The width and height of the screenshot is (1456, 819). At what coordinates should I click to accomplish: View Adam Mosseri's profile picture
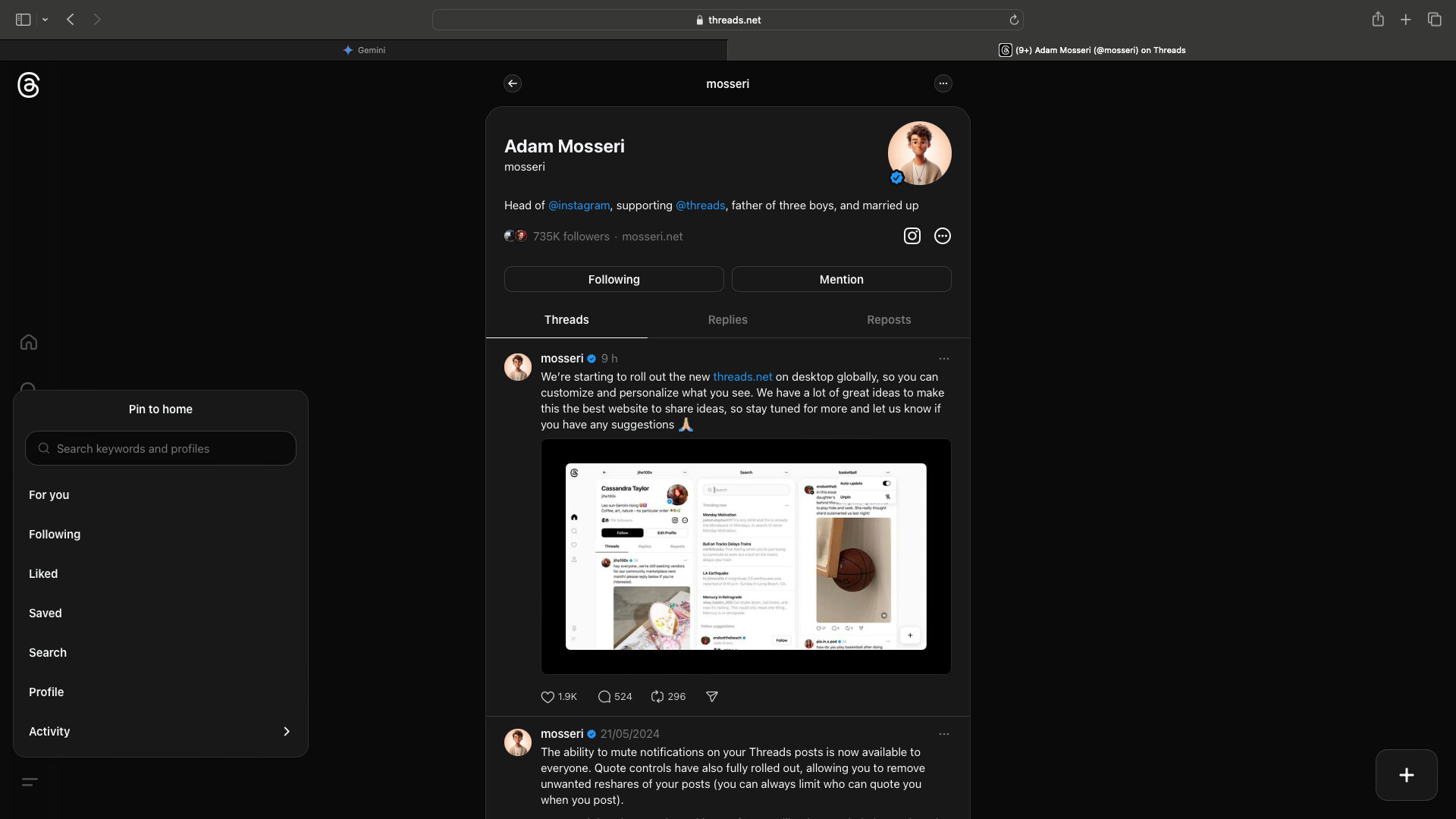point(920,153)
